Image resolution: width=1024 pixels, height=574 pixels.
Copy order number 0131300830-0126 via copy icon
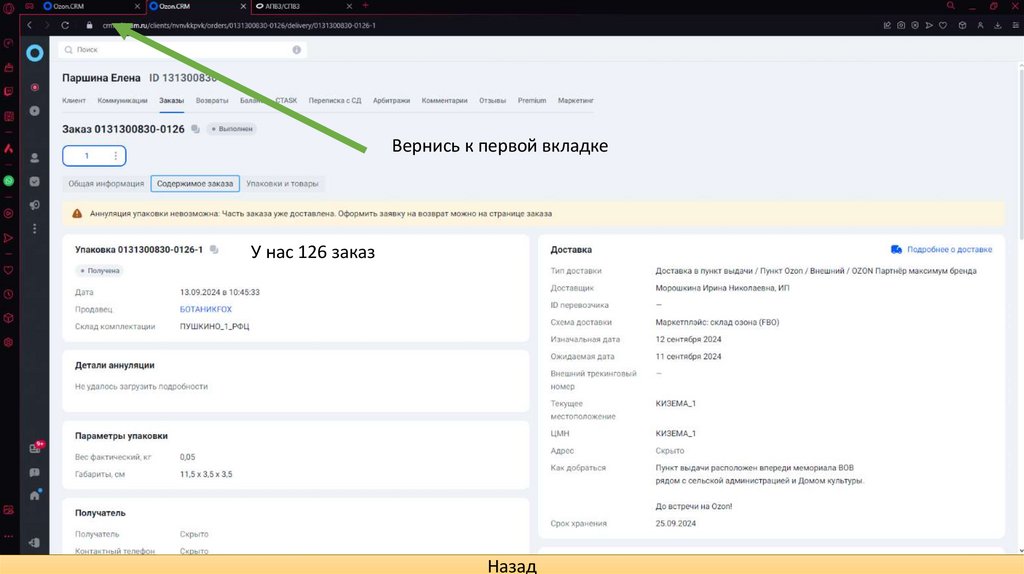point(195,129)
